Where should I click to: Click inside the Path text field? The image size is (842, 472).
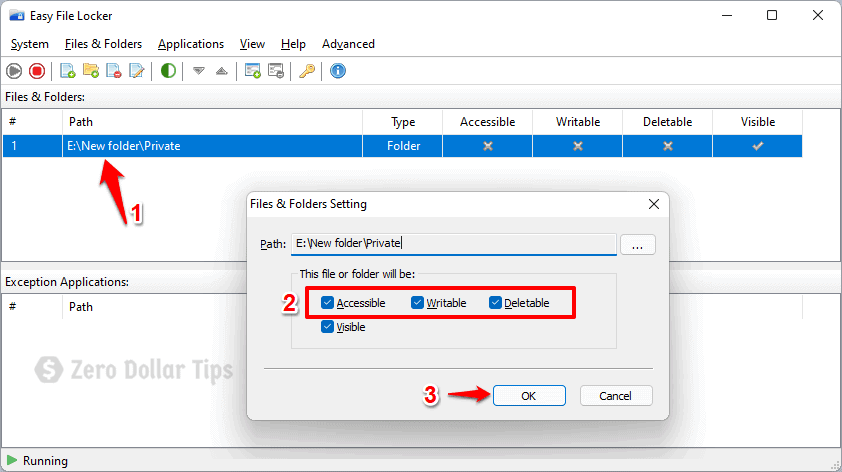click(x=452, y=243)
